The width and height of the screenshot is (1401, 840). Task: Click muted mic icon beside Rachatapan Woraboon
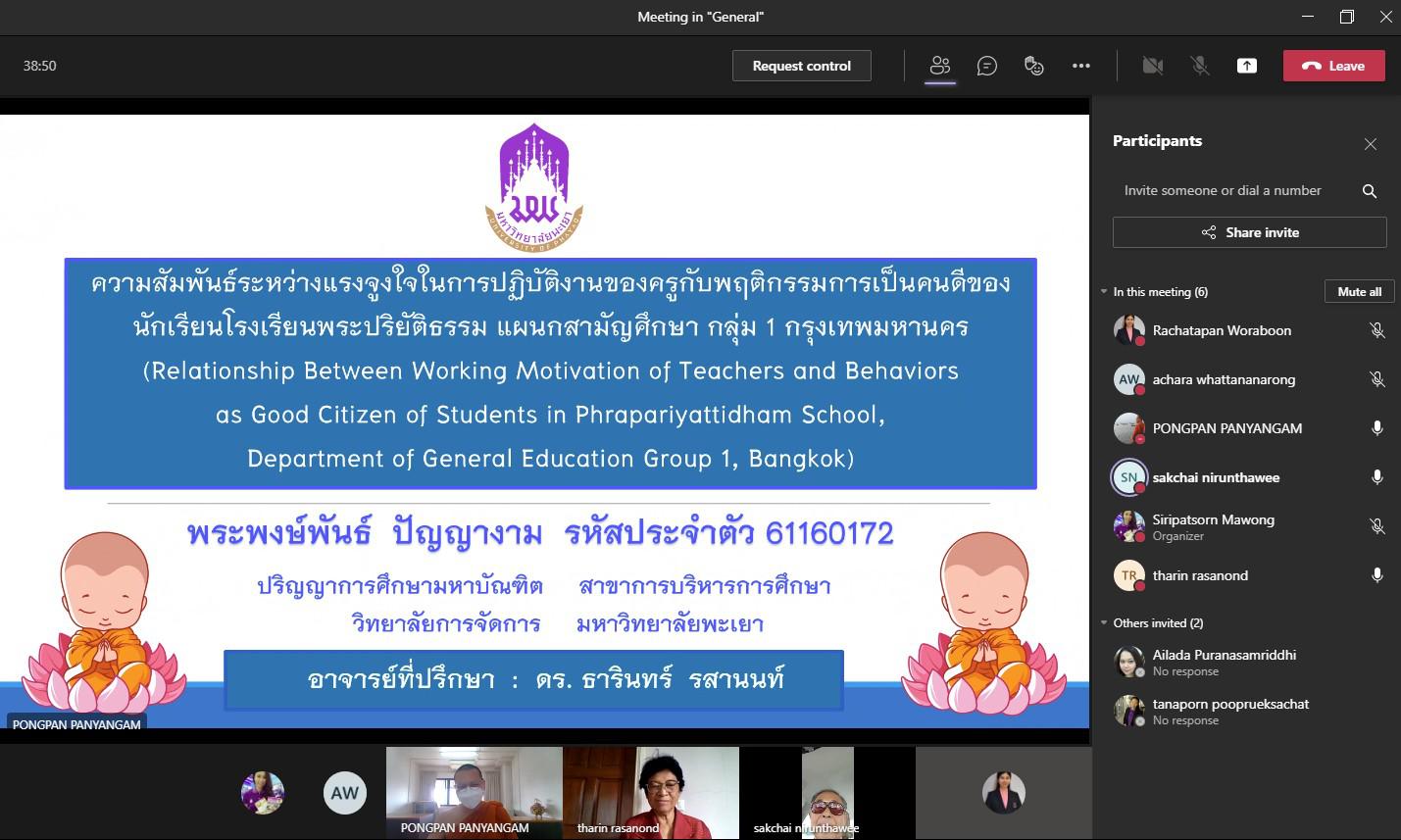1376,330
